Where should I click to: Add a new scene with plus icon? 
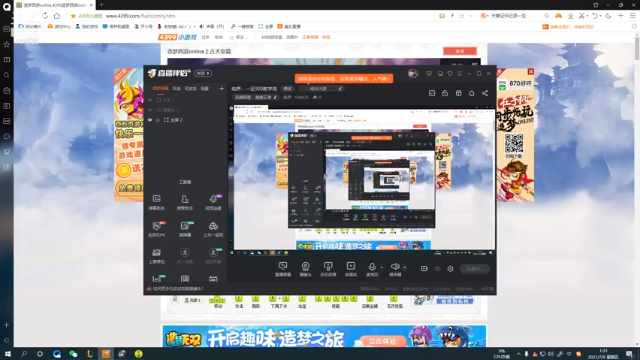[x=221, y=88]
